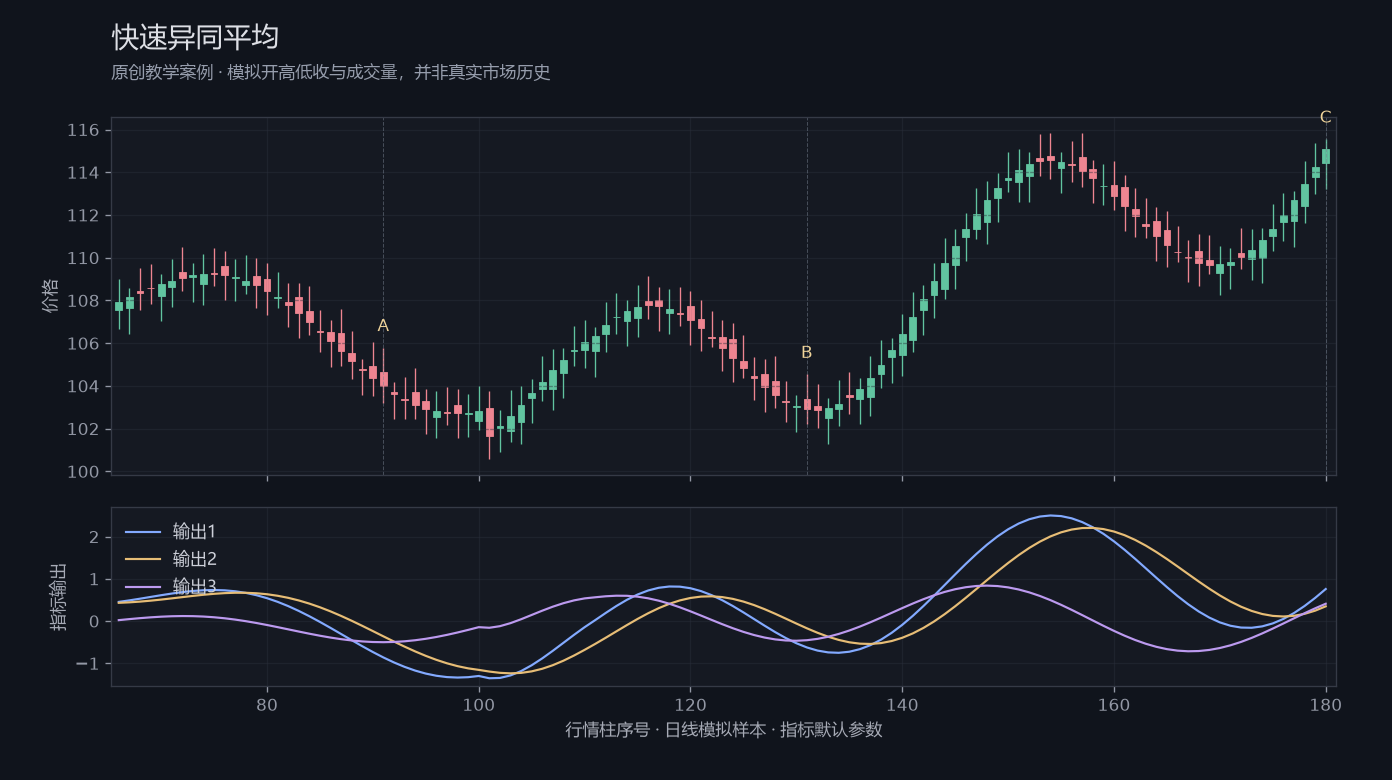Viewport: 1392px width, 780px height.
Task: Click the price axis tick 116
Action: click(x=83, y=131)
